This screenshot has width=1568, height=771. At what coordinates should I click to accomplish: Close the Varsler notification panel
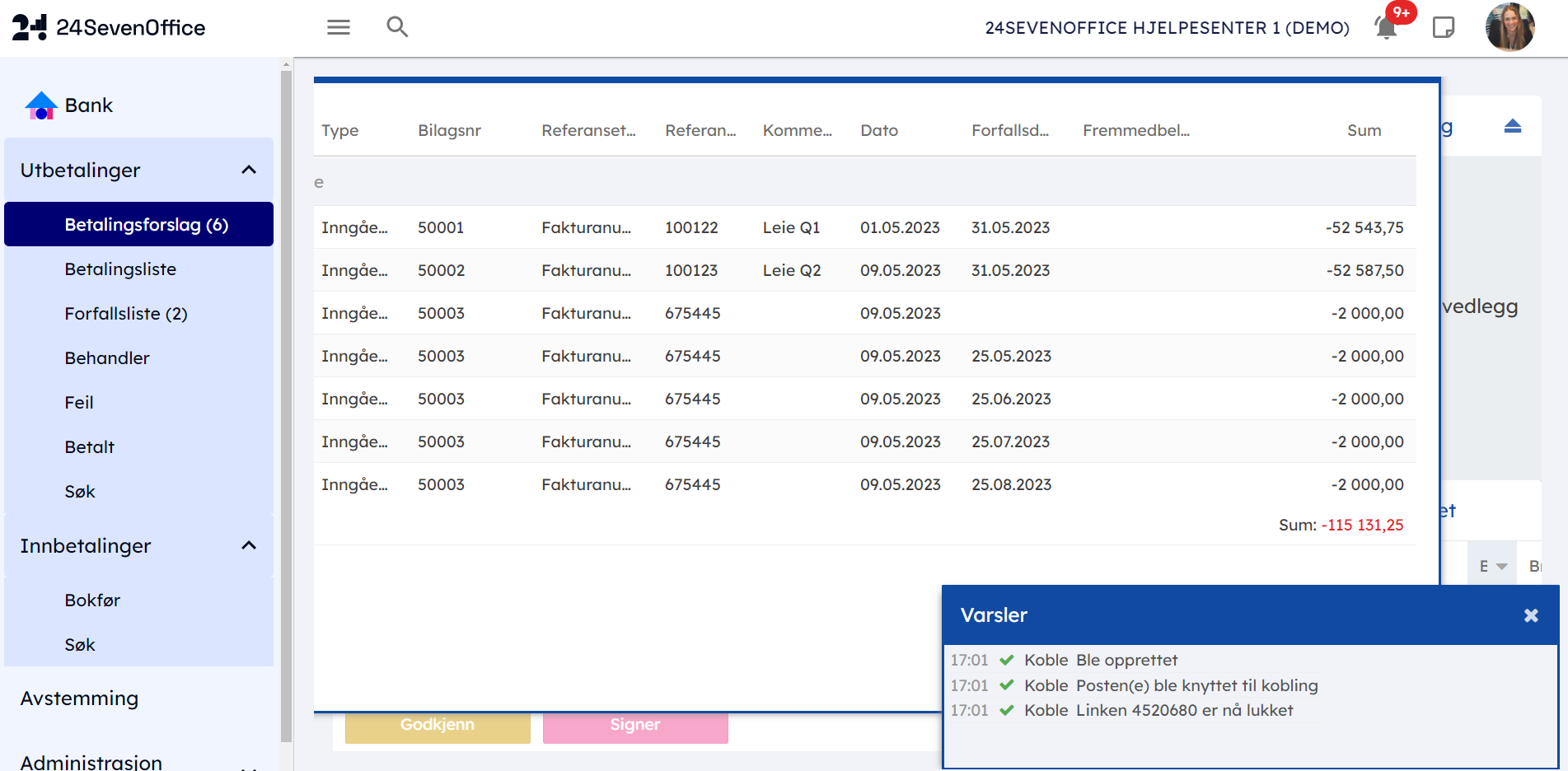[x=1531, y=615]
